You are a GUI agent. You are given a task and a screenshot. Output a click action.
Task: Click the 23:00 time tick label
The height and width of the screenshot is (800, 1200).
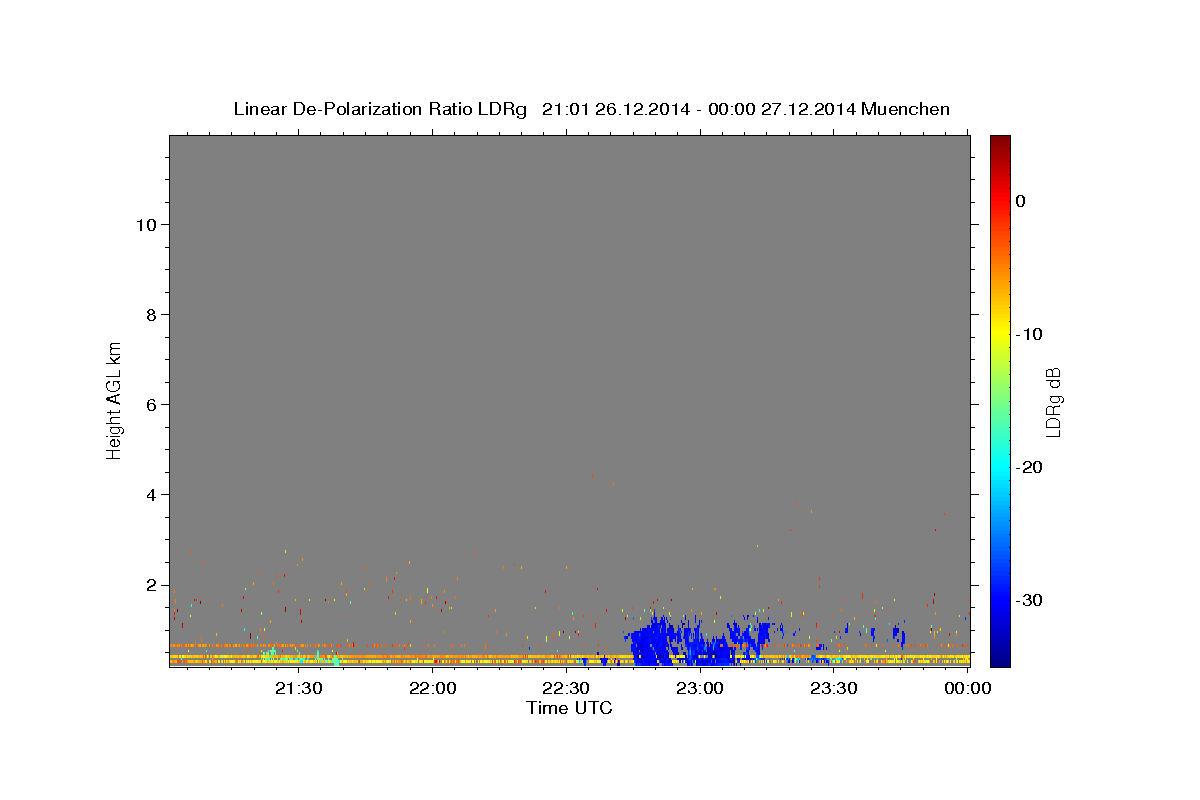(x=700, y=689)
